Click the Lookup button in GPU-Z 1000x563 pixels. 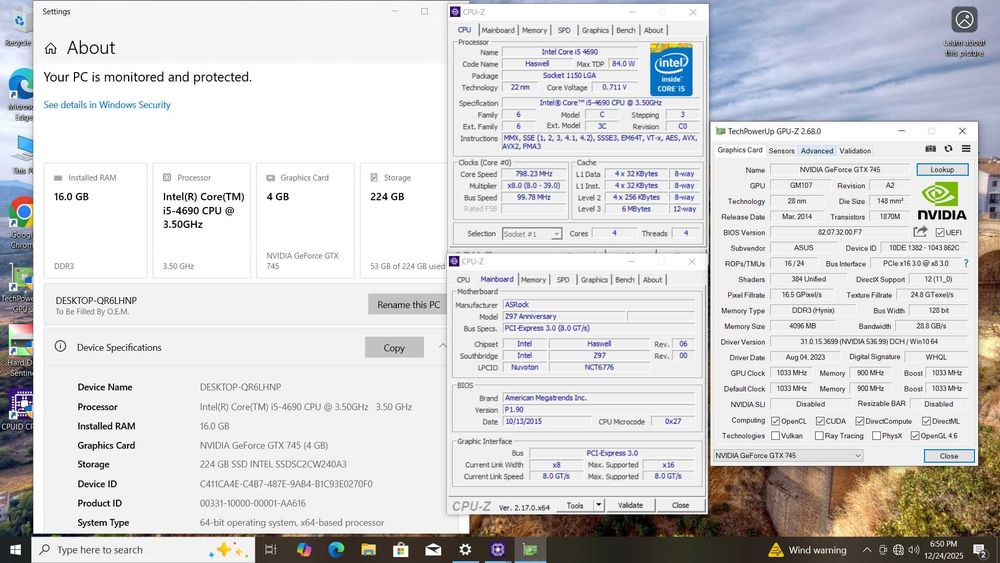click(x=942, y=170)
